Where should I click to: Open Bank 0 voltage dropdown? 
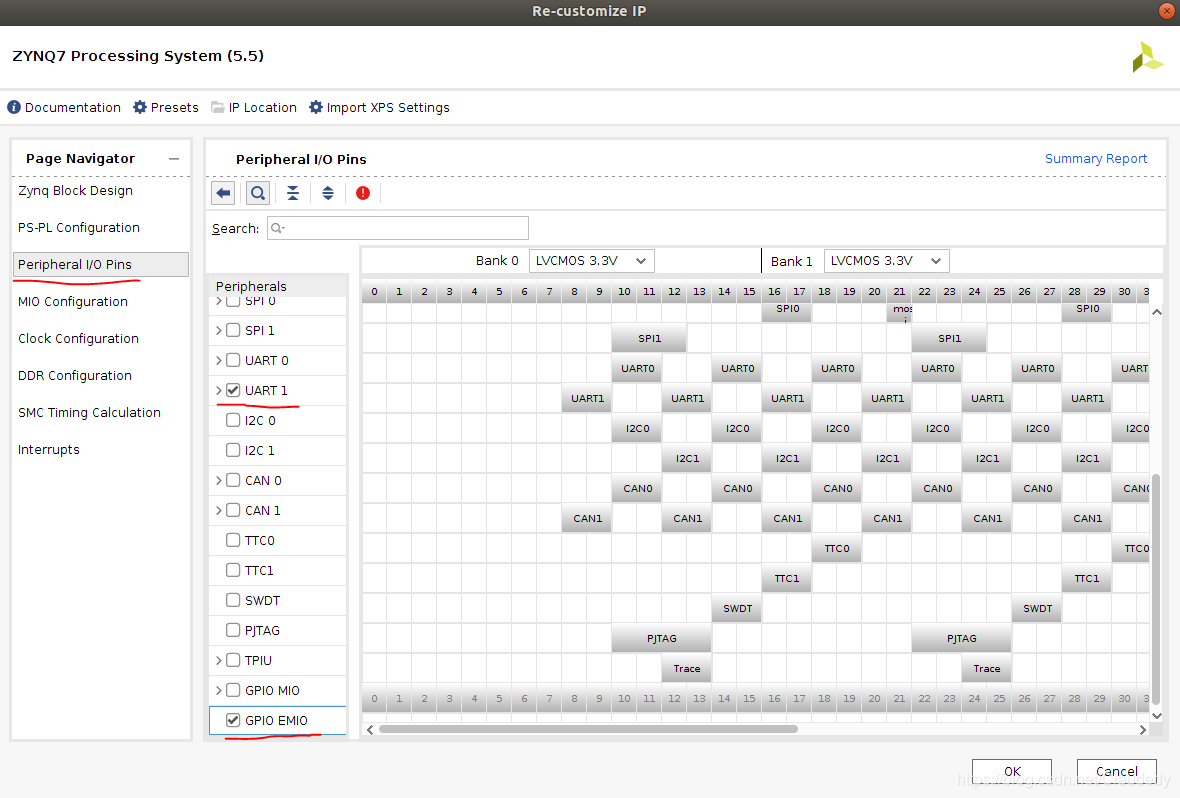click(x=592, y=260)
